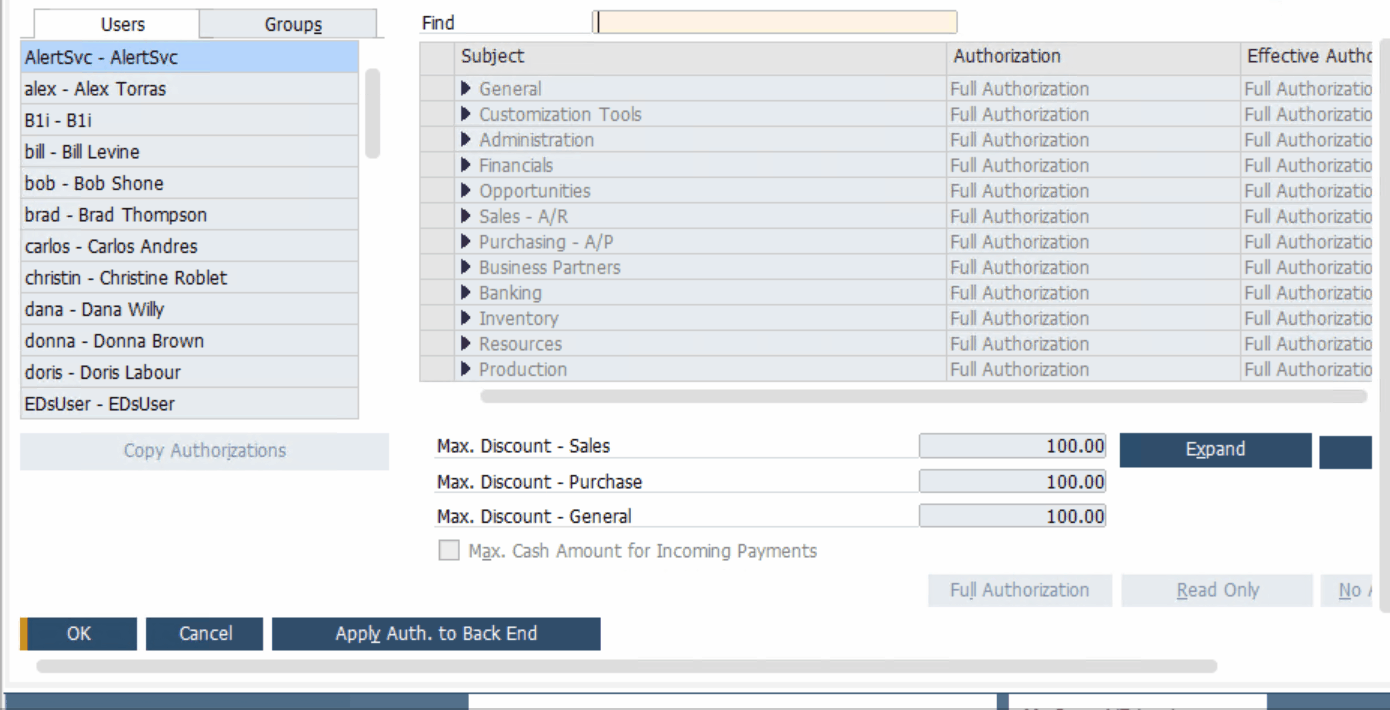Expand the Customization Tools node
1390x710 pixels.
tap(464, 113)
